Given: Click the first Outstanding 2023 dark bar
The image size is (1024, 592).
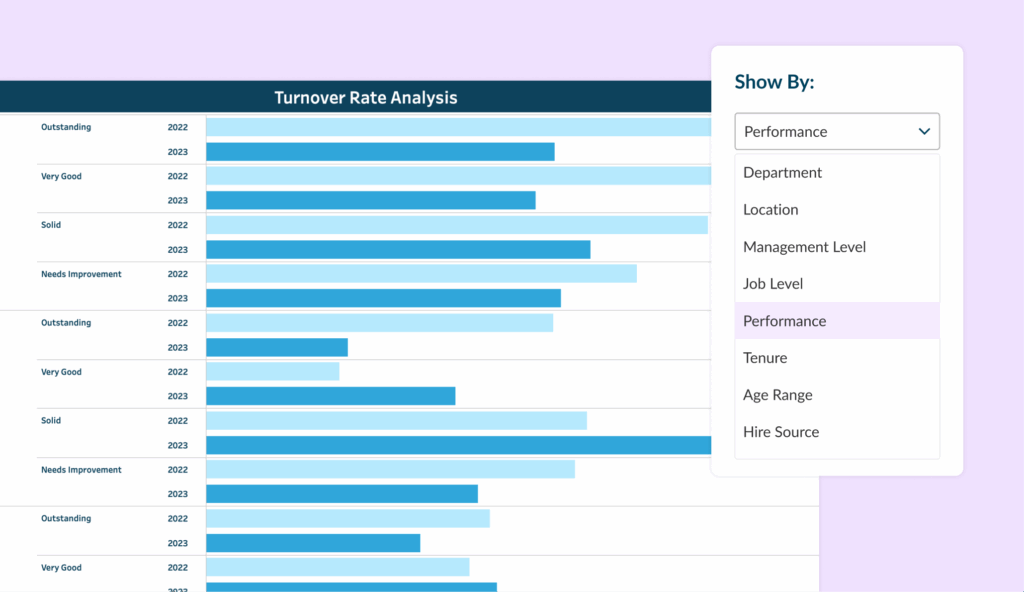Looking at the screenshot, I should pyautogui.click(x=380, y=152).
